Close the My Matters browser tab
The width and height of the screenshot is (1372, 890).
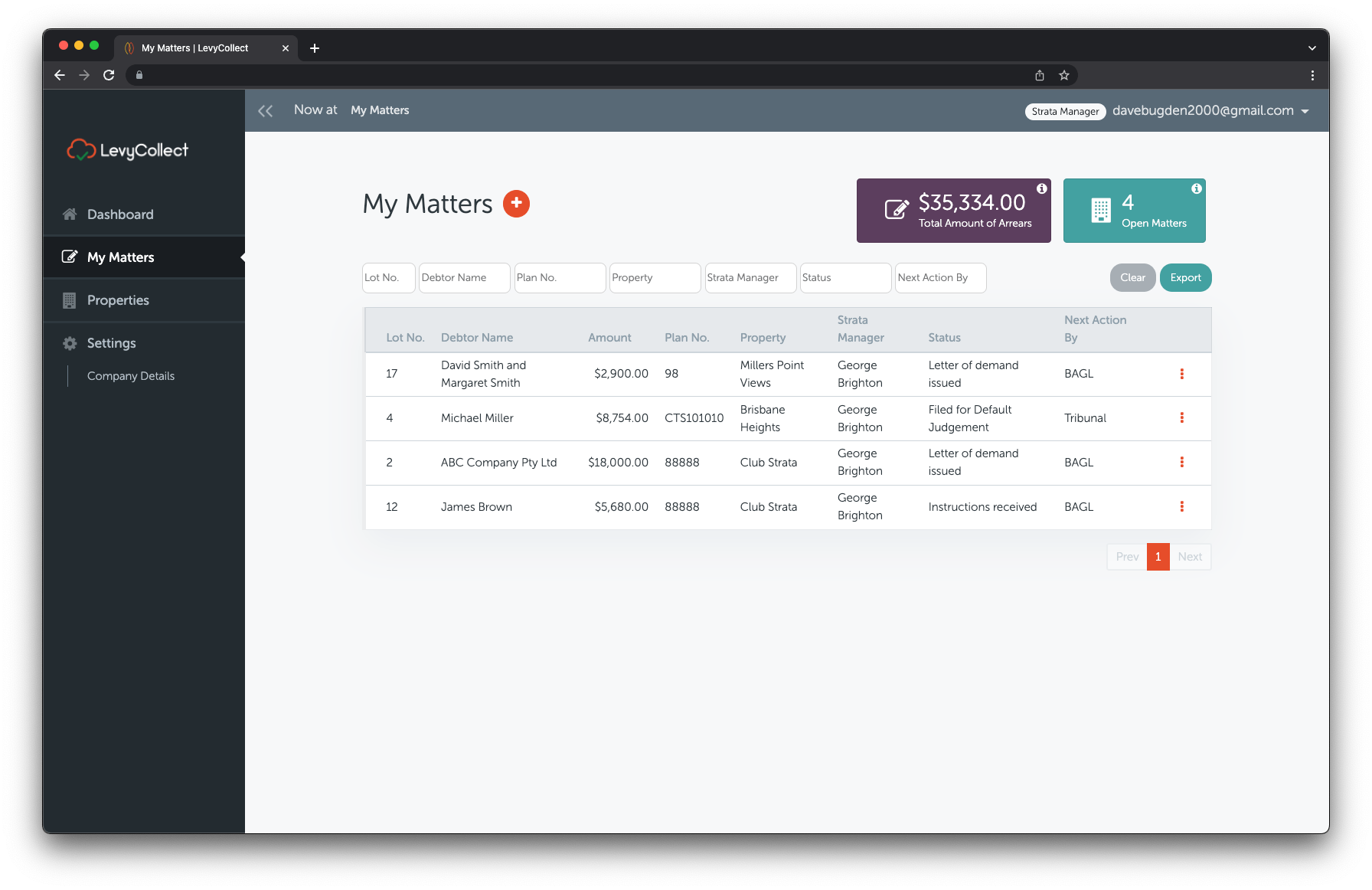[x=286, y=48]
